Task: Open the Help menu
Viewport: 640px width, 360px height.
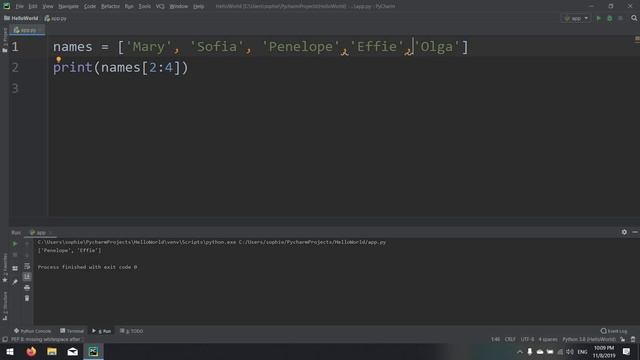Action: coord(198,7)
